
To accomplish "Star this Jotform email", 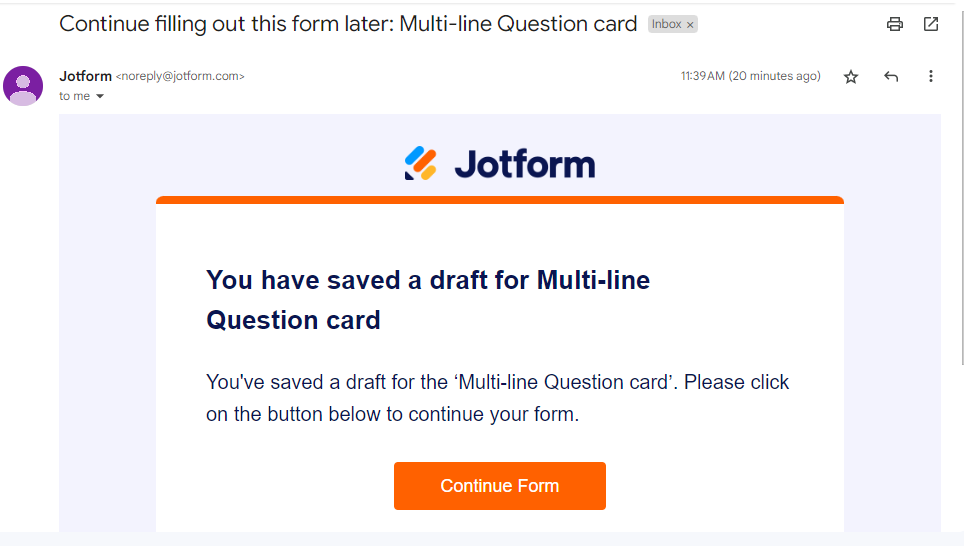I will tap(851, 77).
